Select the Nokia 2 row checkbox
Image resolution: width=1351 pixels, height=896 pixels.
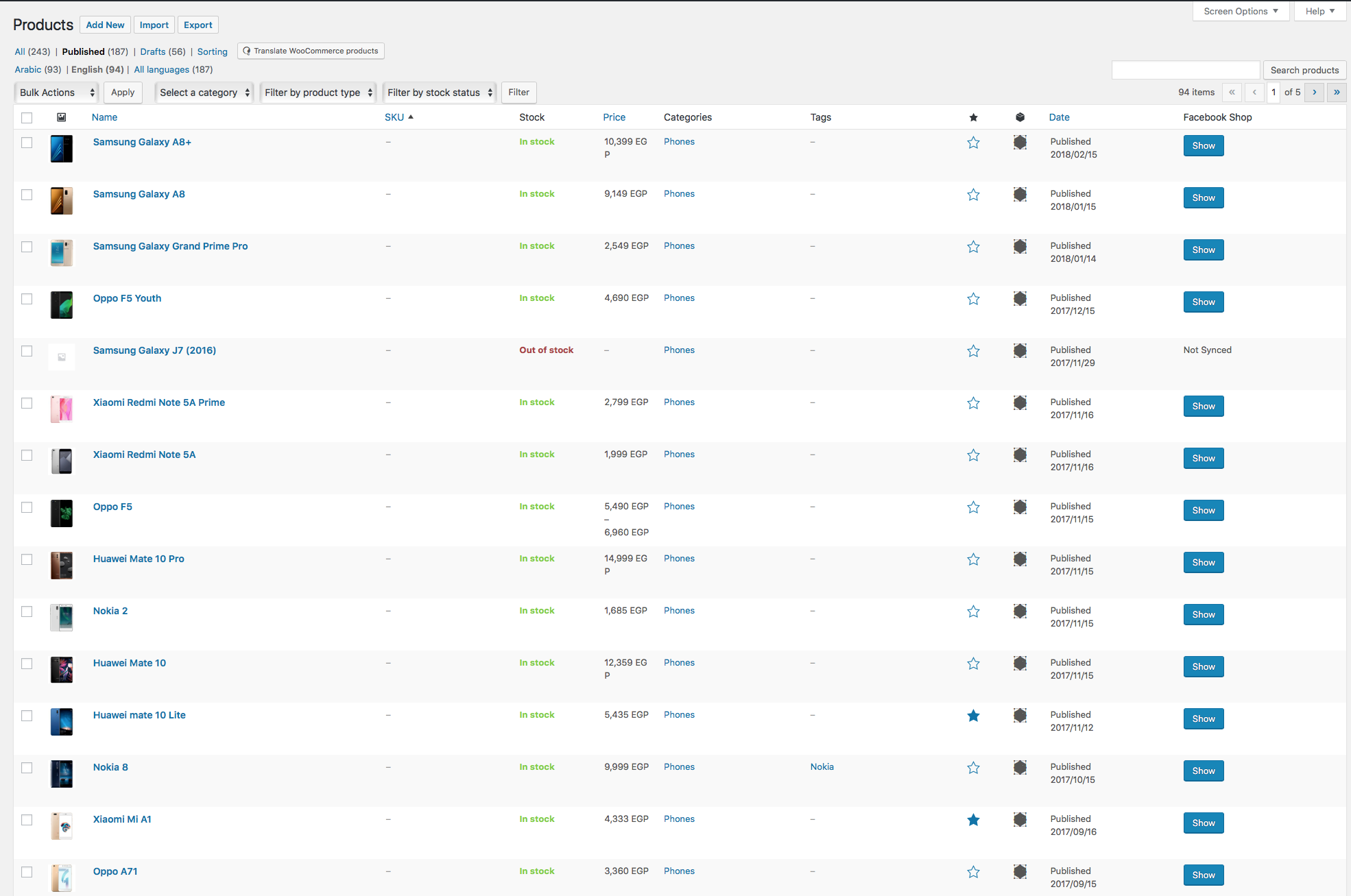point(27,612)
